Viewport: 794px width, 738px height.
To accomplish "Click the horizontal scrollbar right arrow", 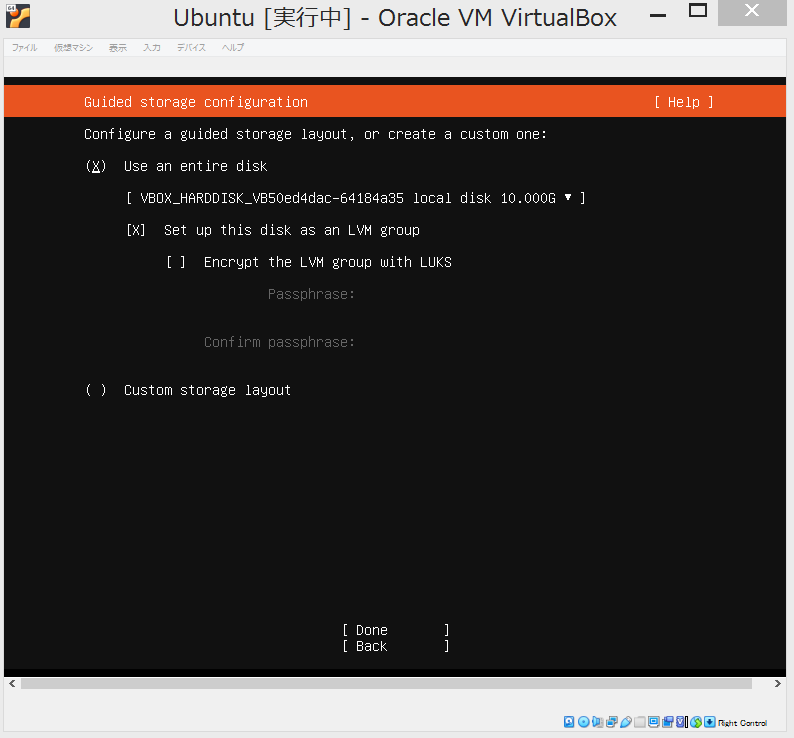I will point(778,684).
